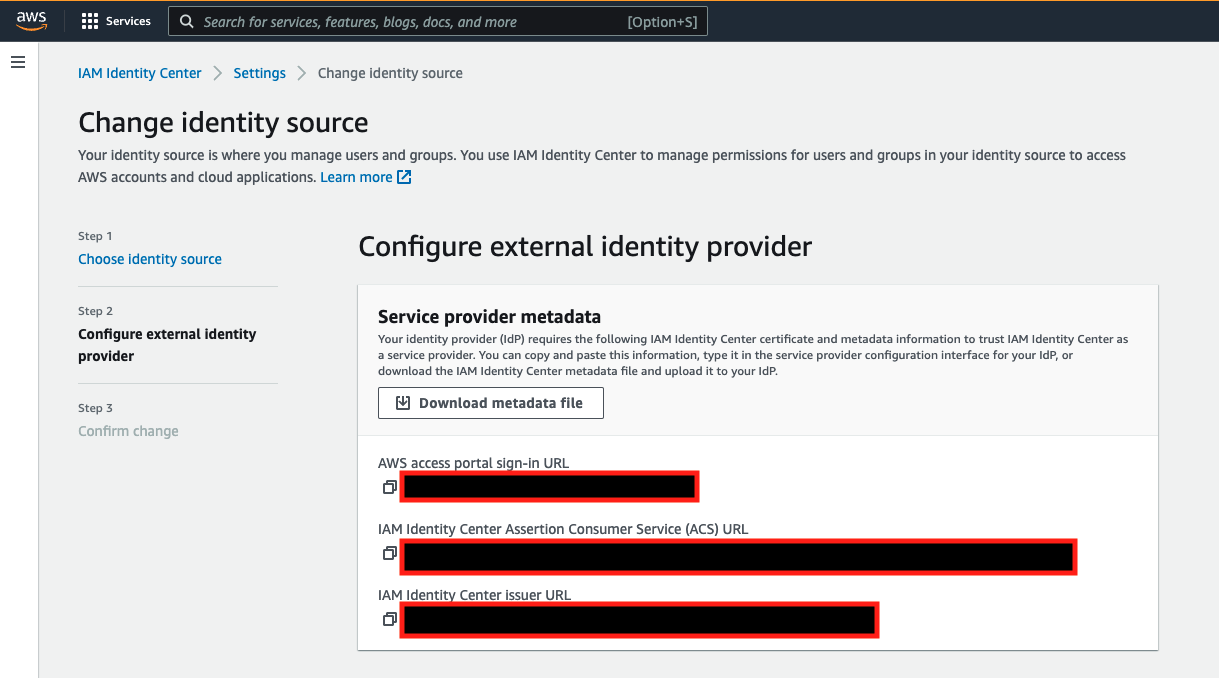Click Download metadata file button
The width and height of the screenshot is (1219, 678).
point(491,403)
